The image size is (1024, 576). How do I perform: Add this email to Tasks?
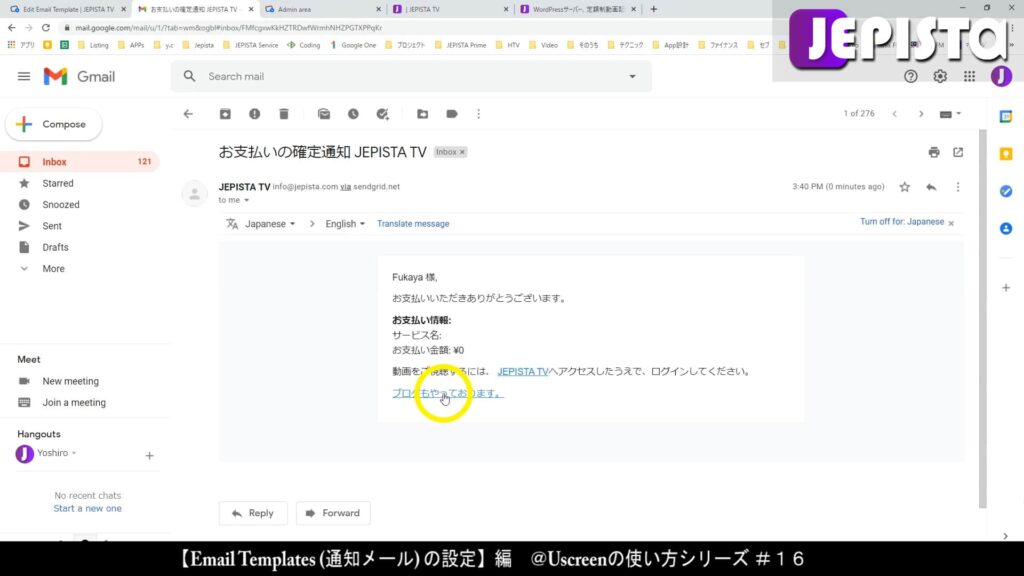pyautogui.click(x=383, y=114)
